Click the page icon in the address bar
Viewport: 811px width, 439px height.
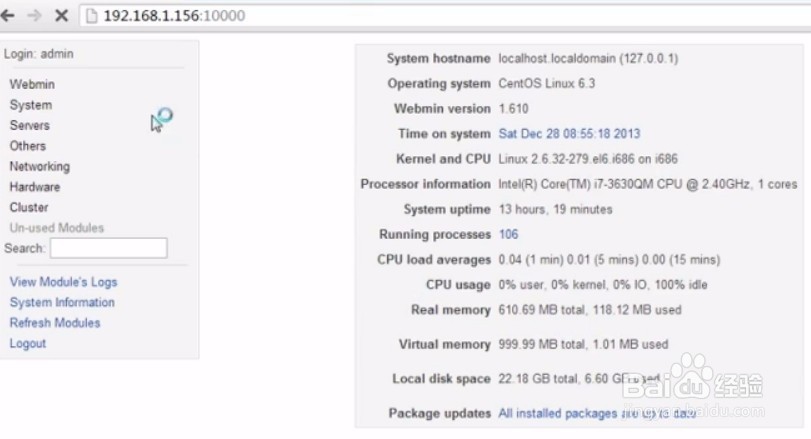click(92, 15)
